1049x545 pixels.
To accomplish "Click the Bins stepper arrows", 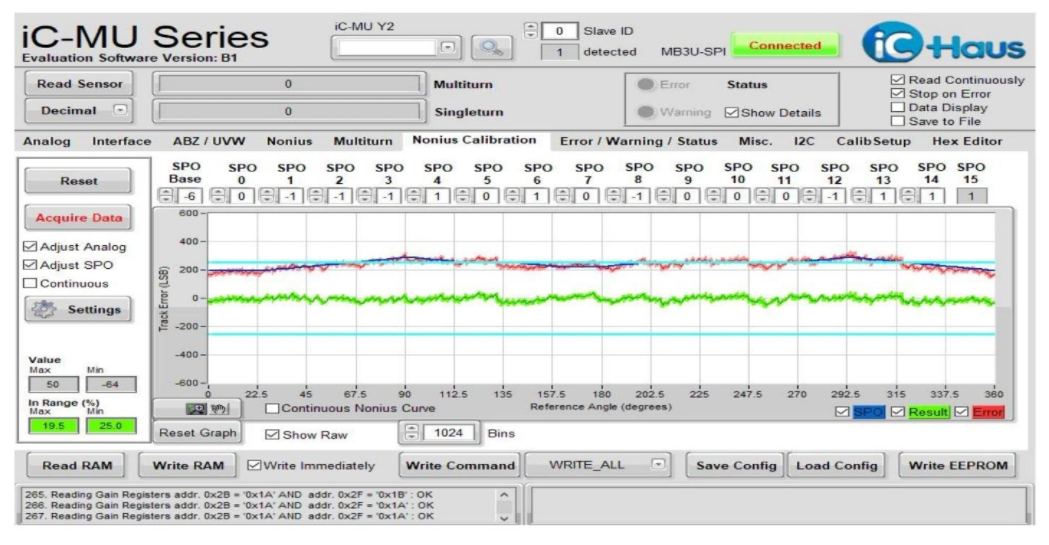I will click(x=411, y=433).
